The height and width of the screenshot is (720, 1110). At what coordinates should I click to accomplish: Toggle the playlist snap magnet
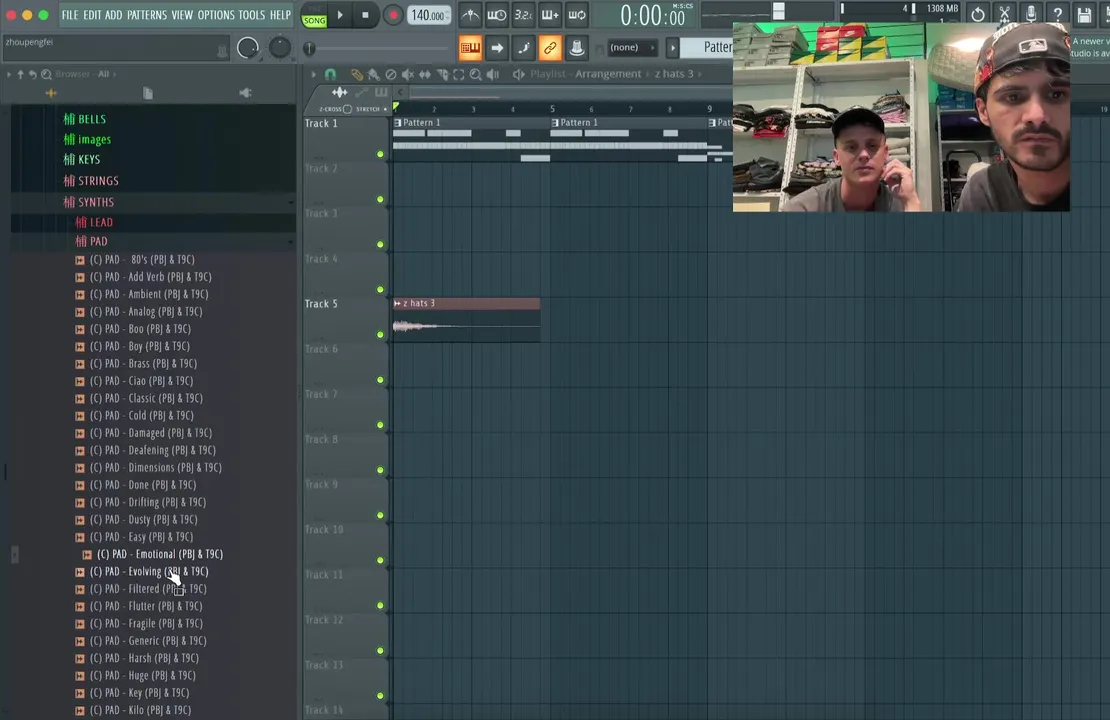331,74
